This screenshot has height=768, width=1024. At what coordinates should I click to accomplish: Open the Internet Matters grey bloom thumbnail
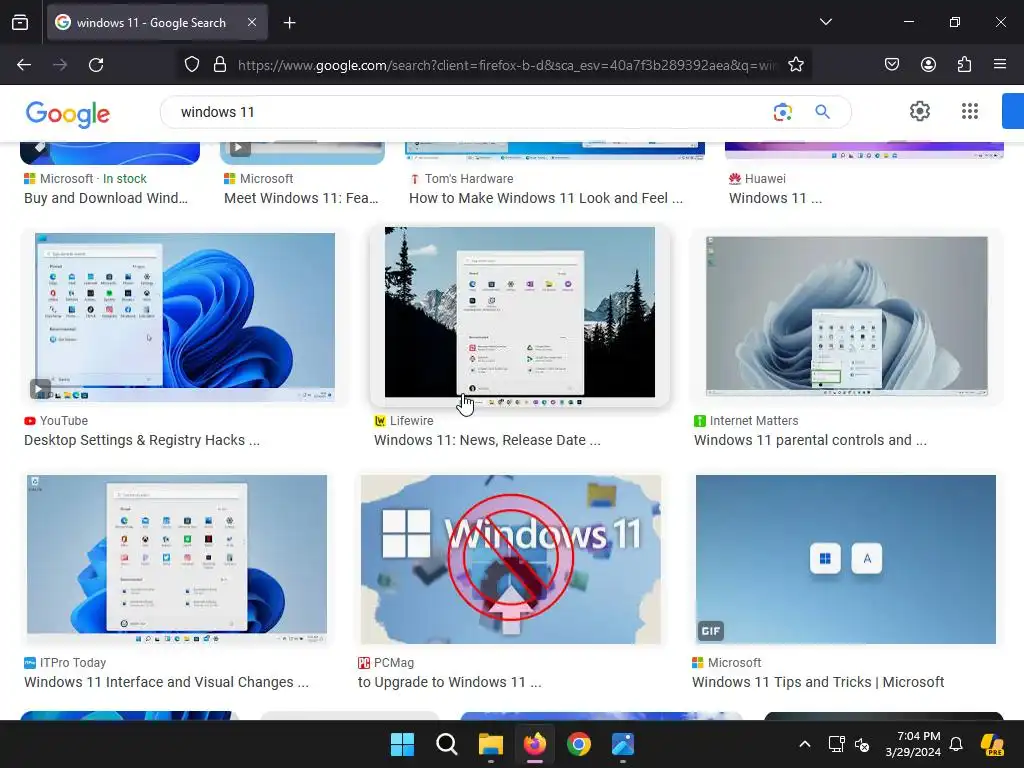click(846, 316)
